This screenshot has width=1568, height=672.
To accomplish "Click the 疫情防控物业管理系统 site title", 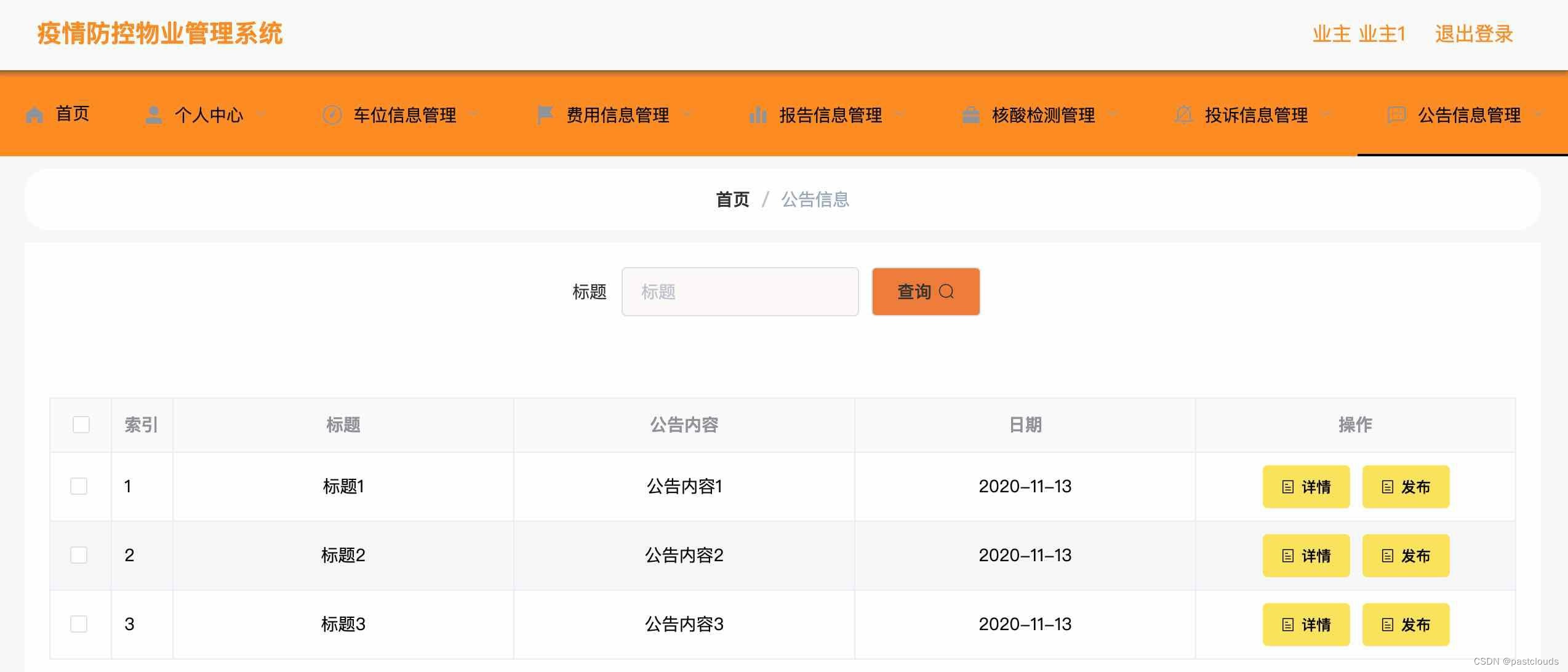I will click(160, 34).
